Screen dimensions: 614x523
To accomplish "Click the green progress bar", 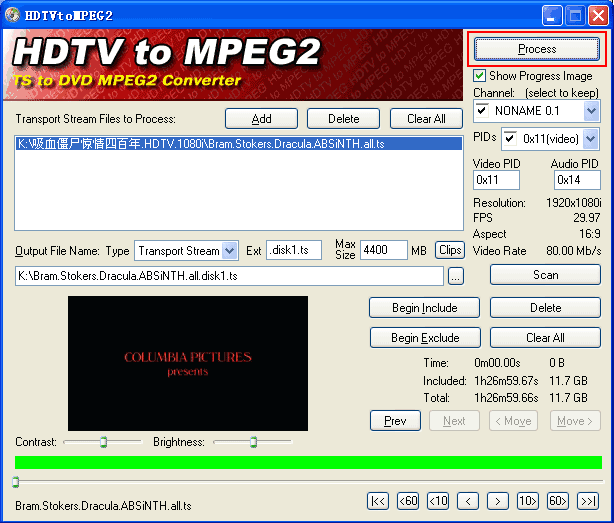I will [308, 462].
